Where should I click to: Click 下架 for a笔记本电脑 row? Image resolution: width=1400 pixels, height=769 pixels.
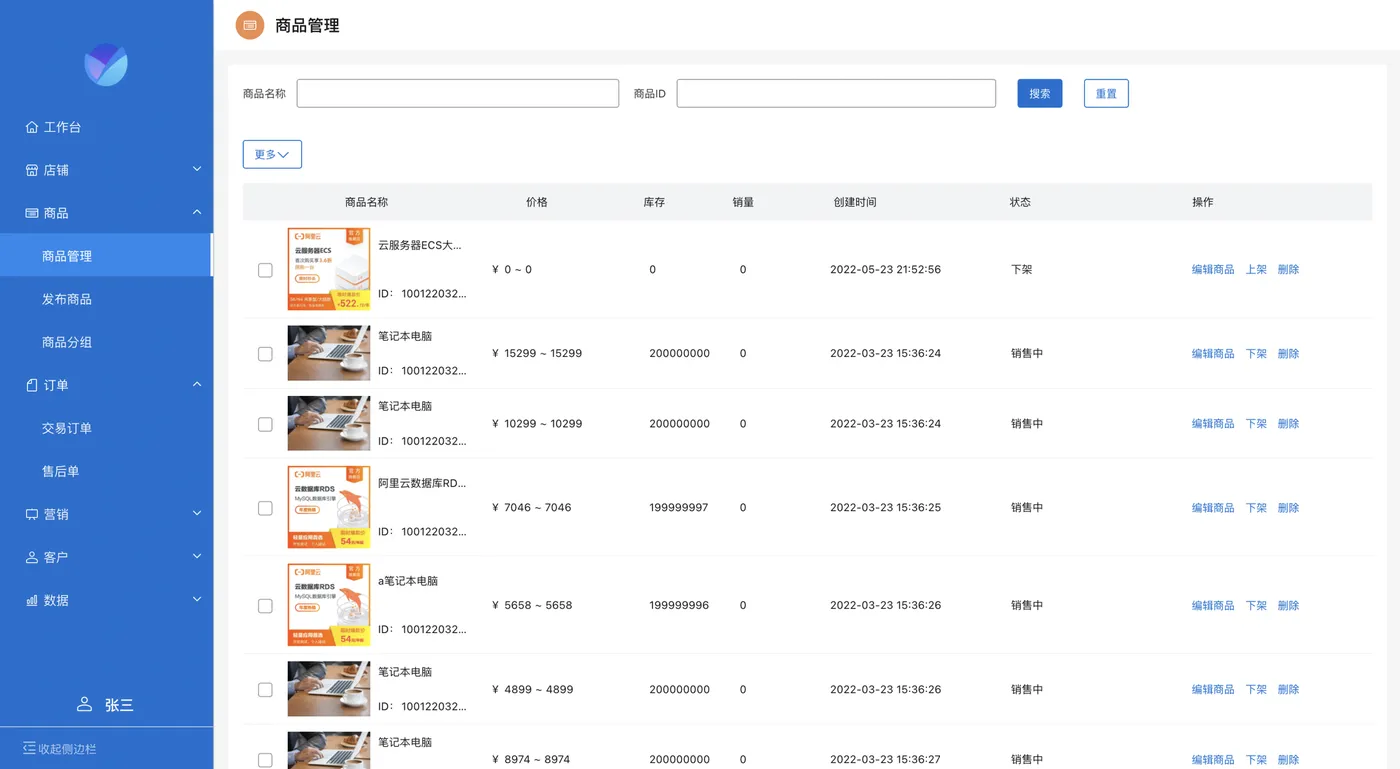click(x=1256, y=606)
